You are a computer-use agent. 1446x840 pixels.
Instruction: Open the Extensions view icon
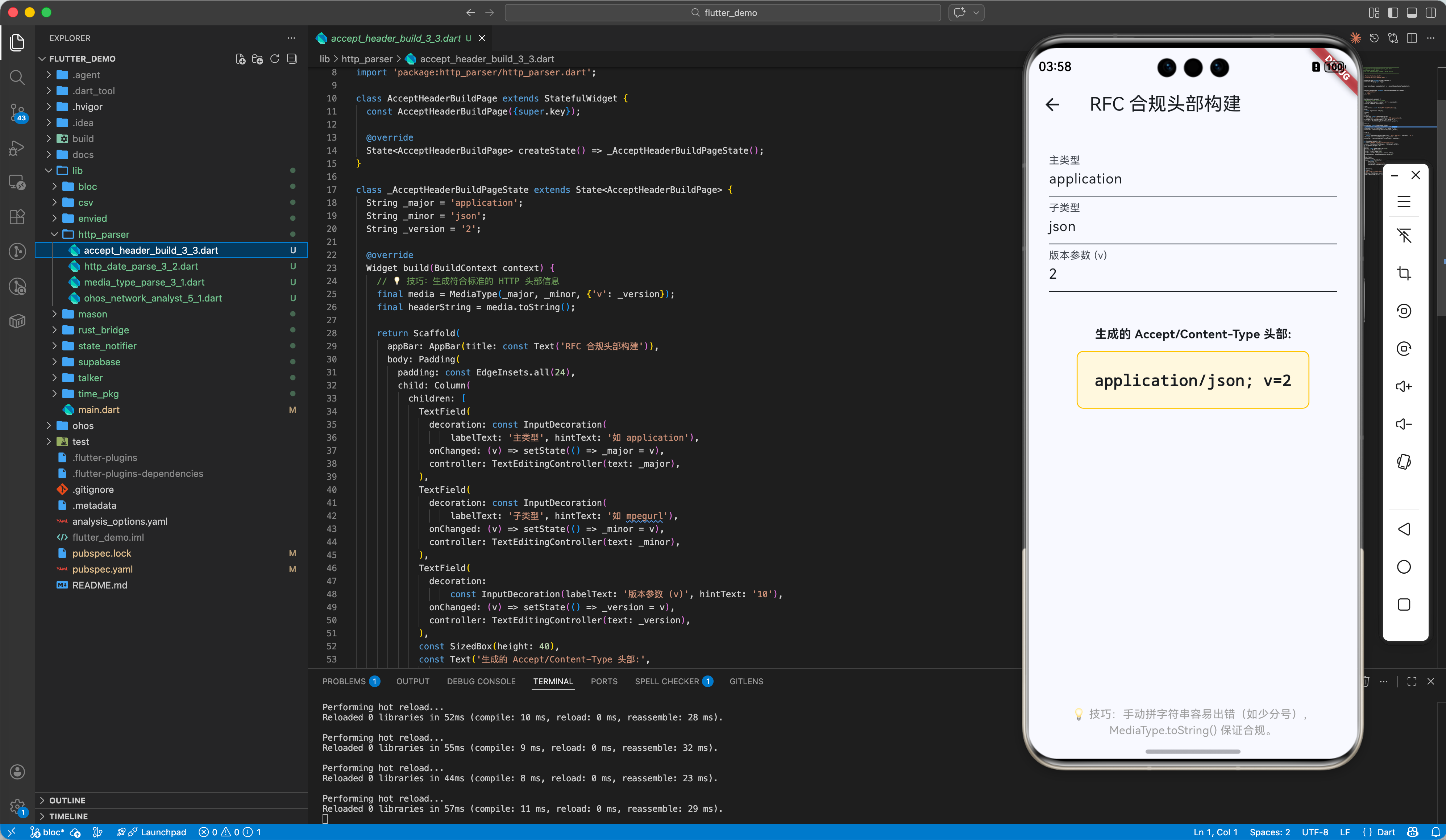click(17, 217)
